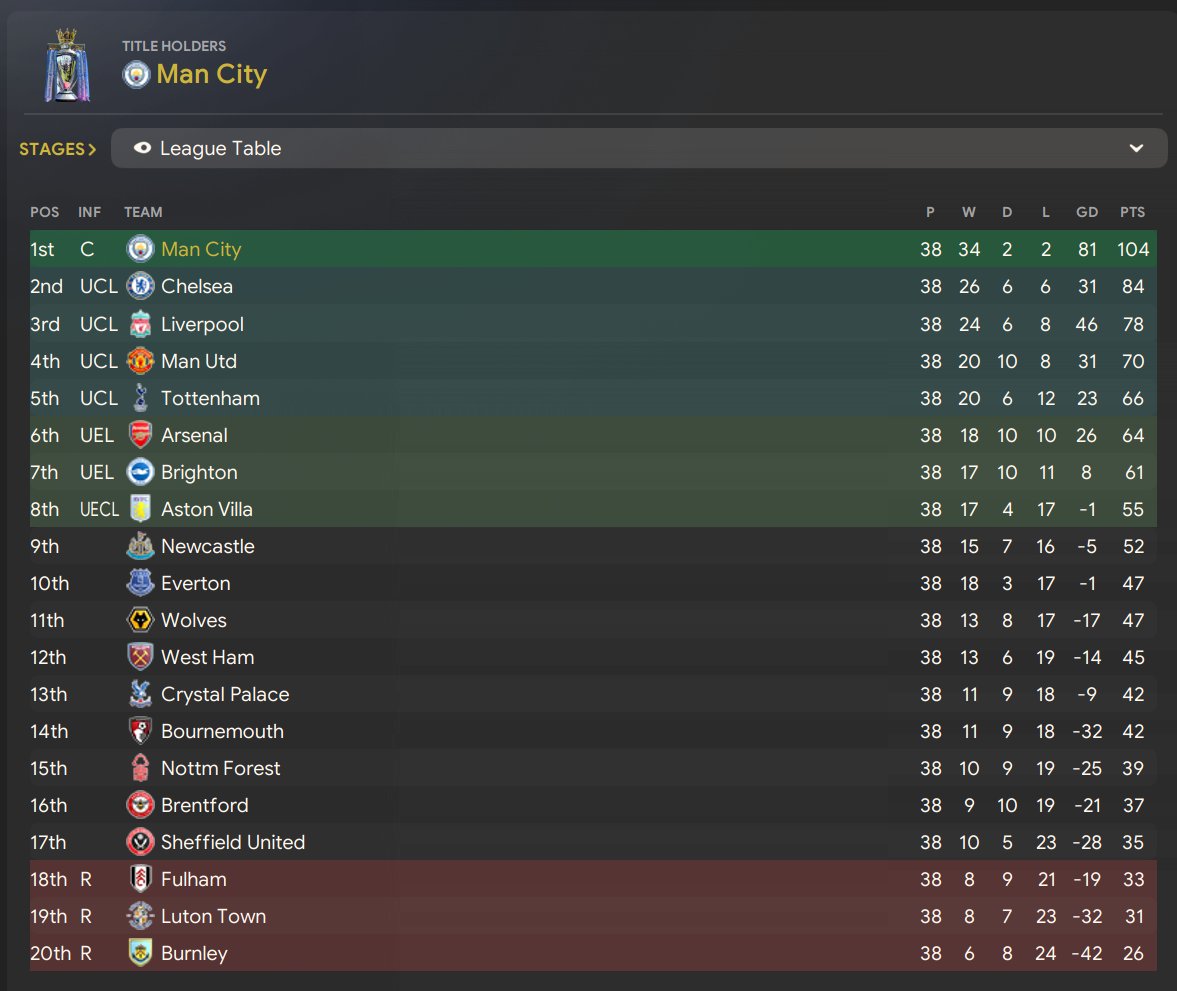Screen dimensions: 1177x991
Task: Open Man City title holders link
Action: click(212, 74)
